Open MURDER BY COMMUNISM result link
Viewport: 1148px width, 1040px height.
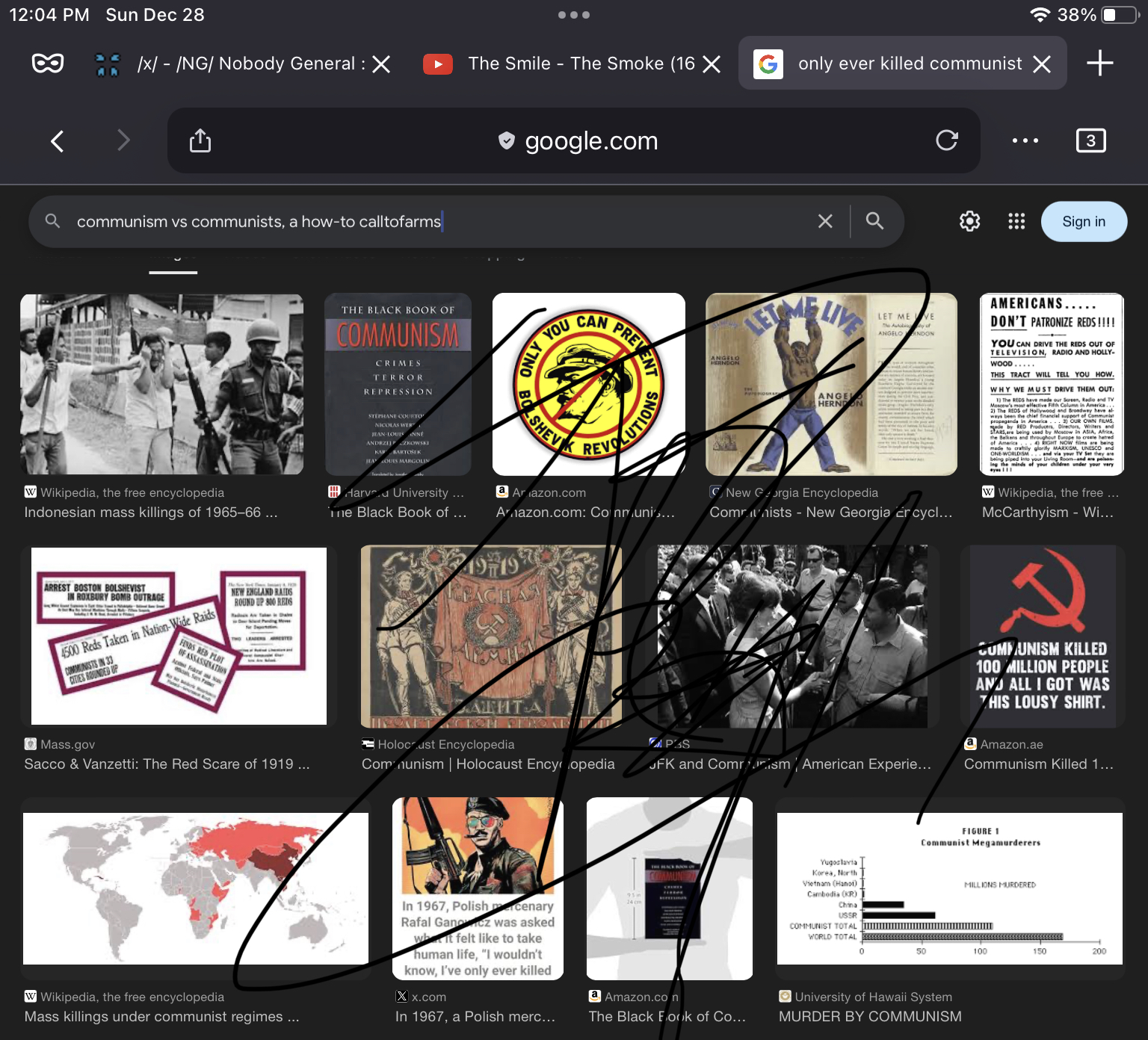870,1017
